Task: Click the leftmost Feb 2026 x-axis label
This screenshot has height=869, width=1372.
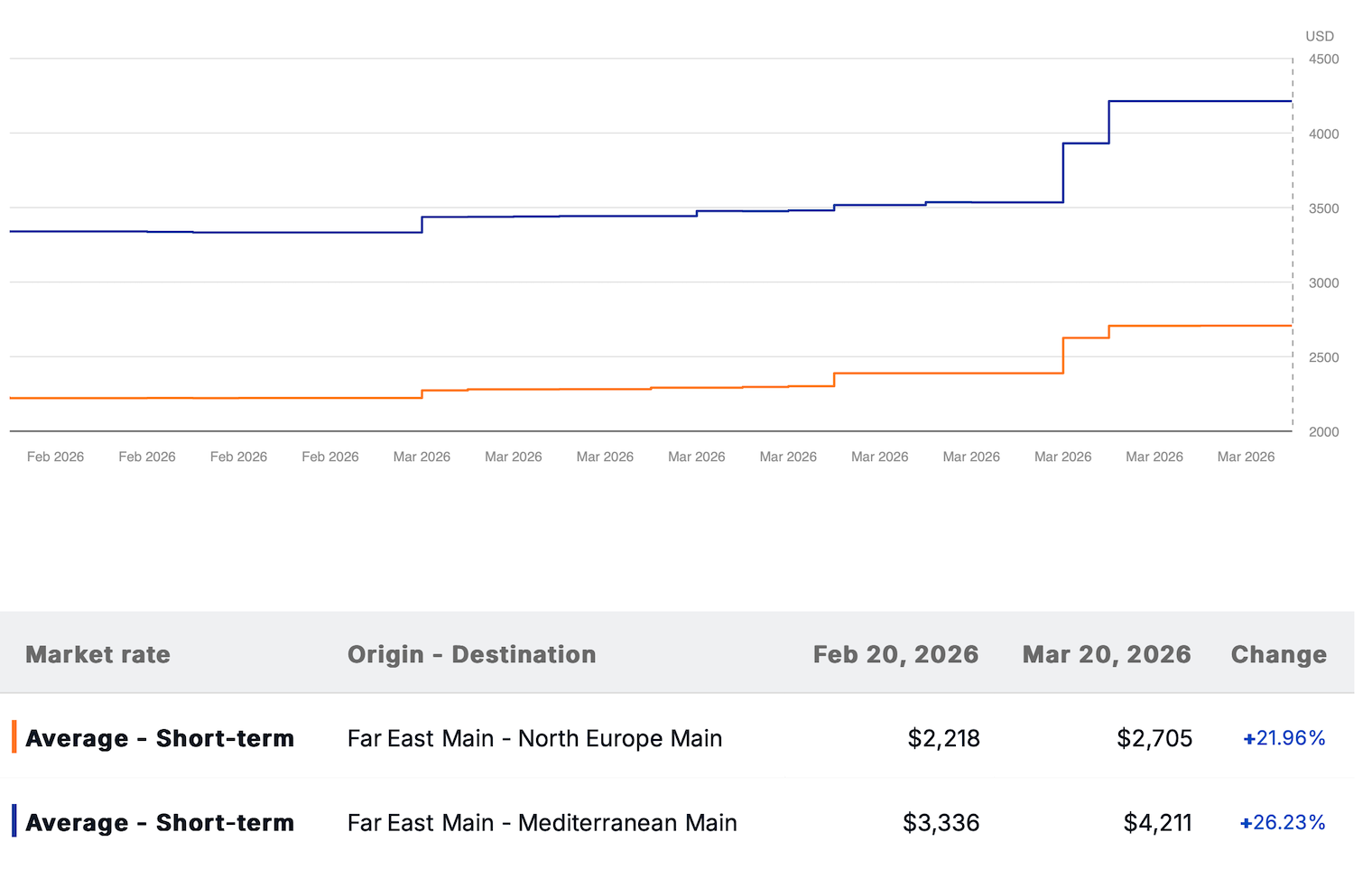Action: coord(55,457)
